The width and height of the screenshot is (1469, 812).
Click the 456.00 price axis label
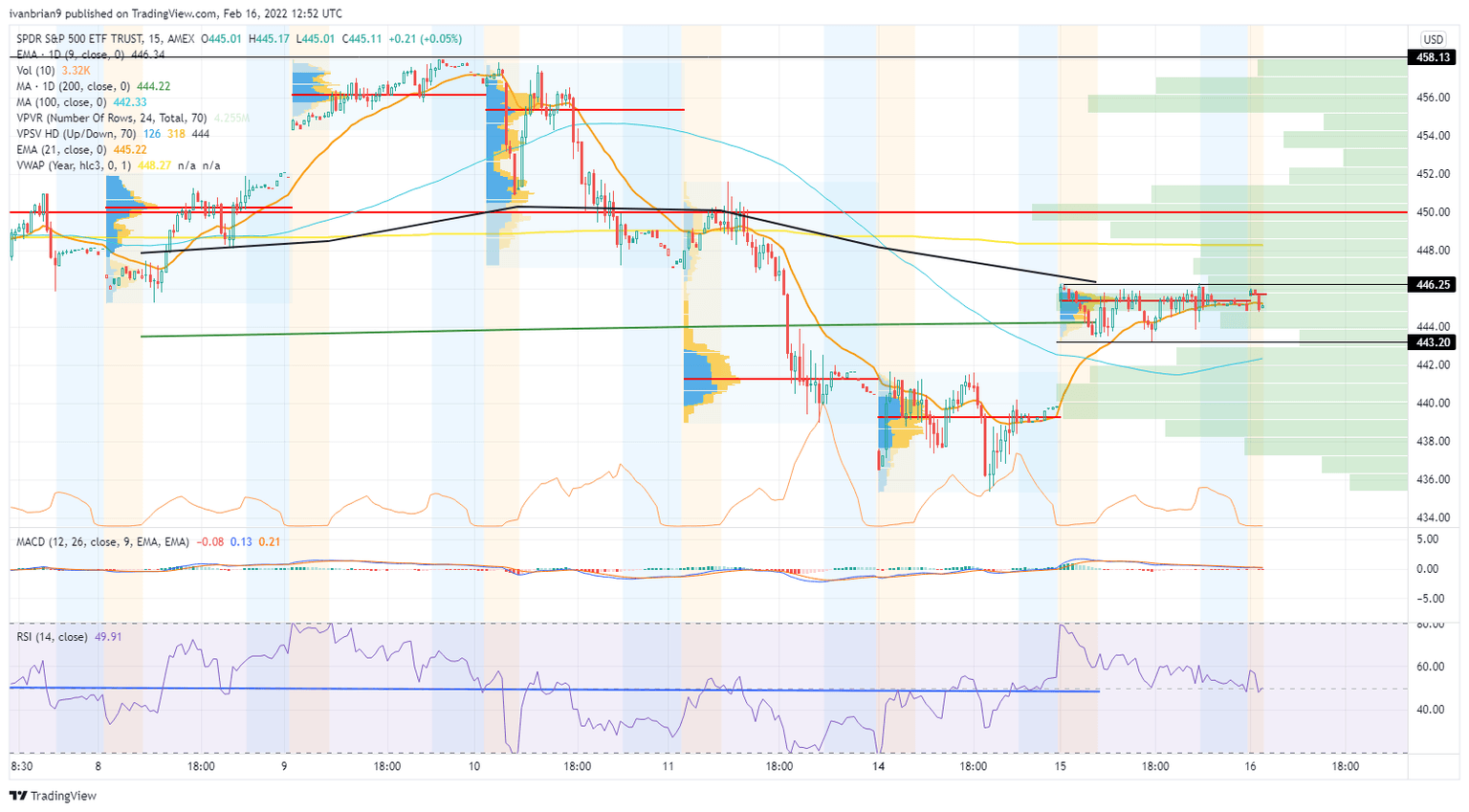tap(1433, 98)
